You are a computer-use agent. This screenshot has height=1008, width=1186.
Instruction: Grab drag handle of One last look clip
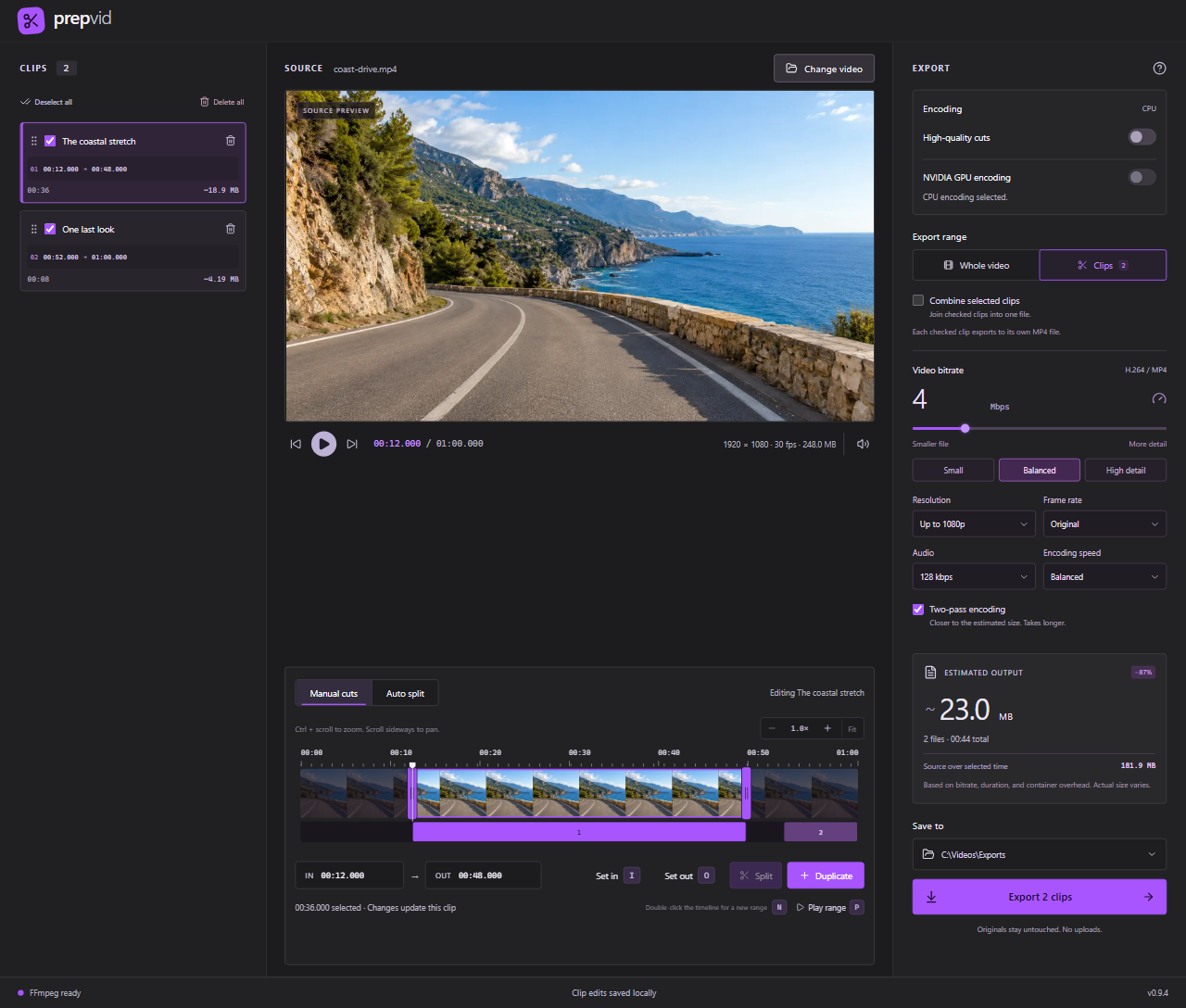pos(34,229)
